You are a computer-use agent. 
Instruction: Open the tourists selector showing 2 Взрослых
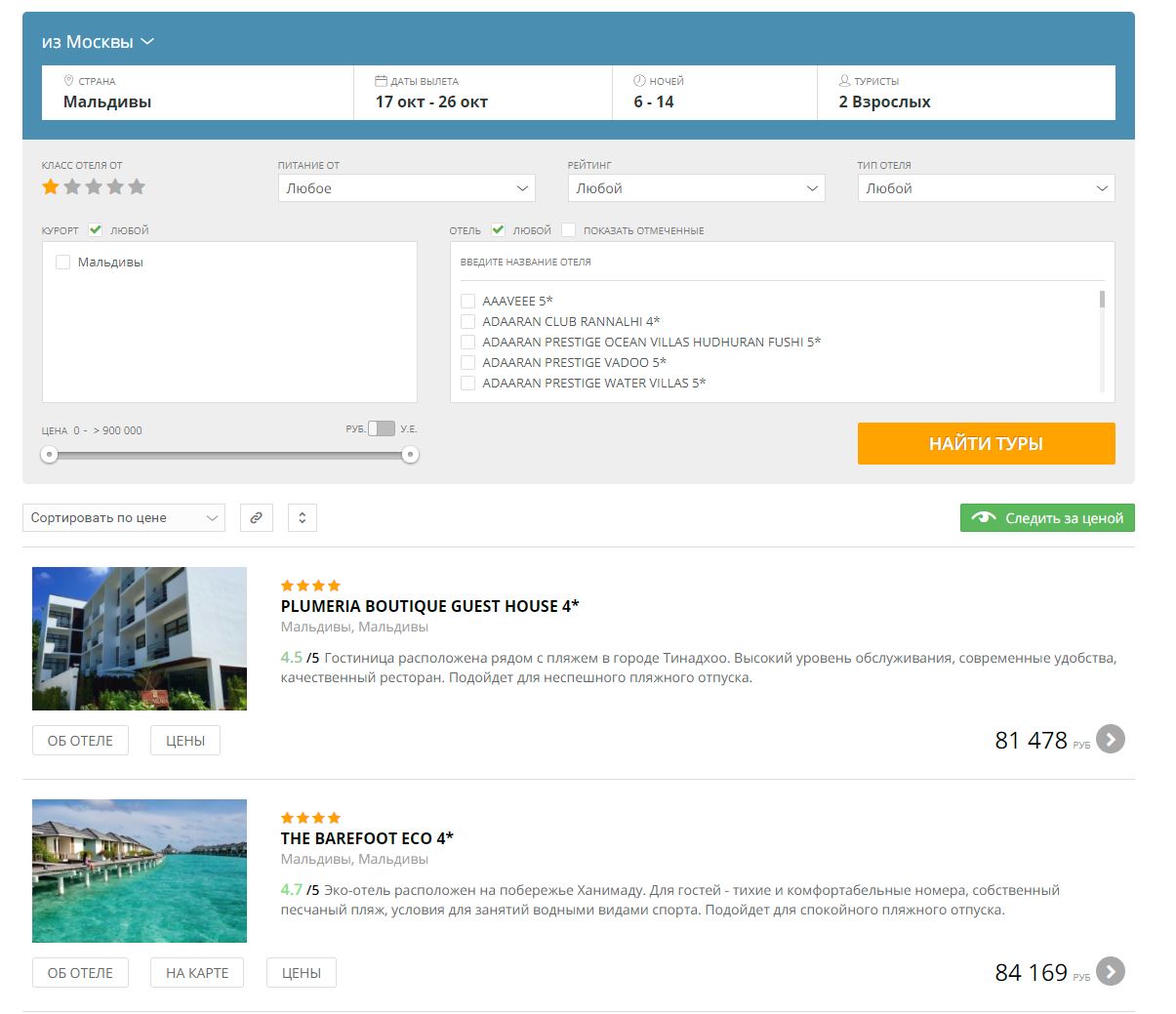[965, 93]
